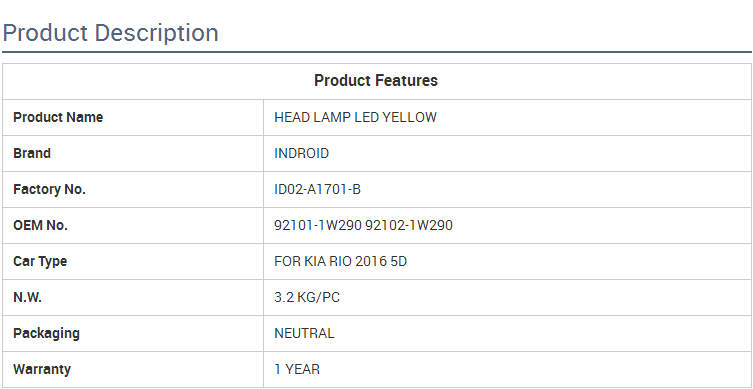Click the divider line under Product Description

tap(377, 51)
